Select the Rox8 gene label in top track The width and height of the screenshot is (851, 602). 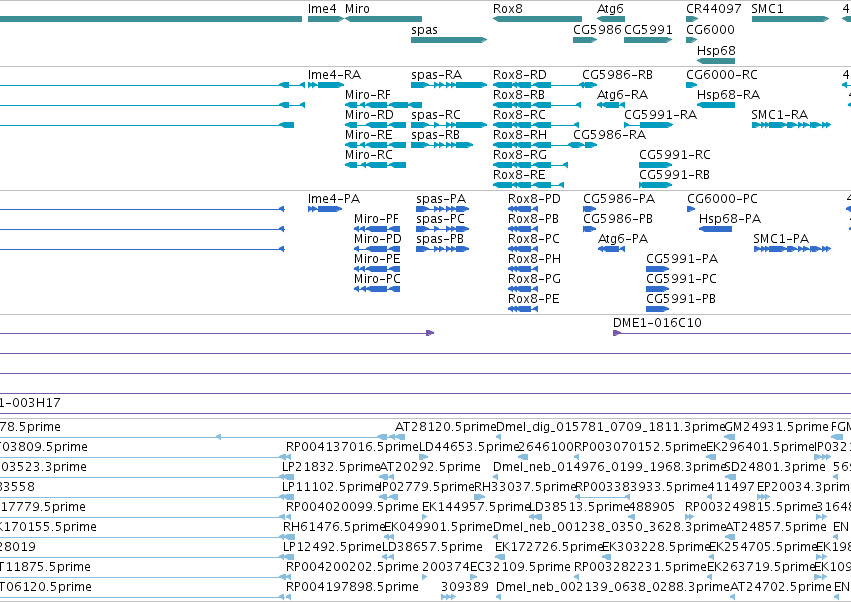pyautogui.click(x=507, y=9)
